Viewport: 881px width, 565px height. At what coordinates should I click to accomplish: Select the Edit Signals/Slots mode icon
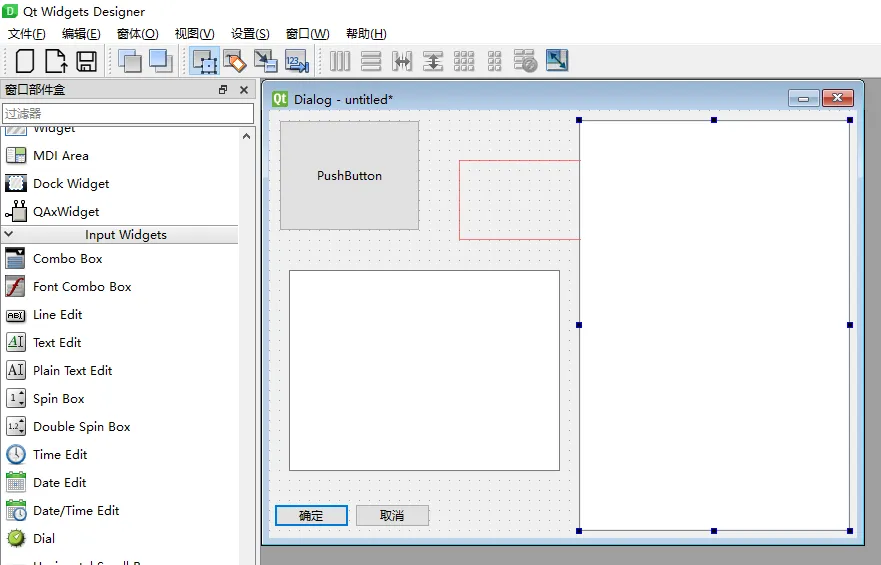(235, 61)
